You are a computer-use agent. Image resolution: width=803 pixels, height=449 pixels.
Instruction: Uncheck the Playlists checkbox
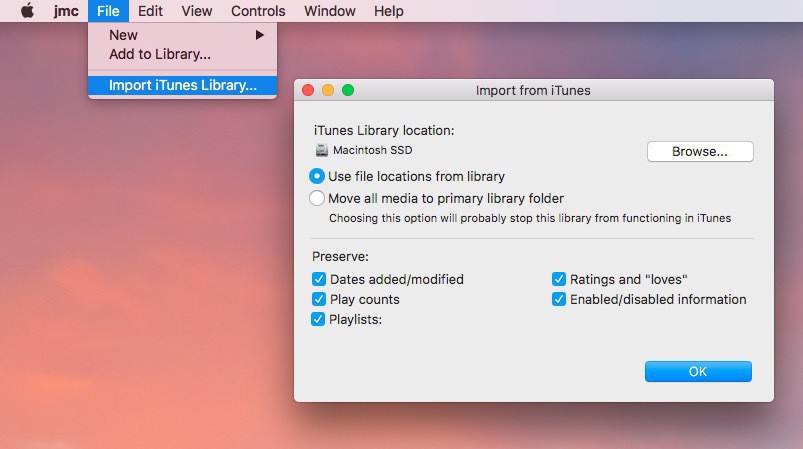318,319
